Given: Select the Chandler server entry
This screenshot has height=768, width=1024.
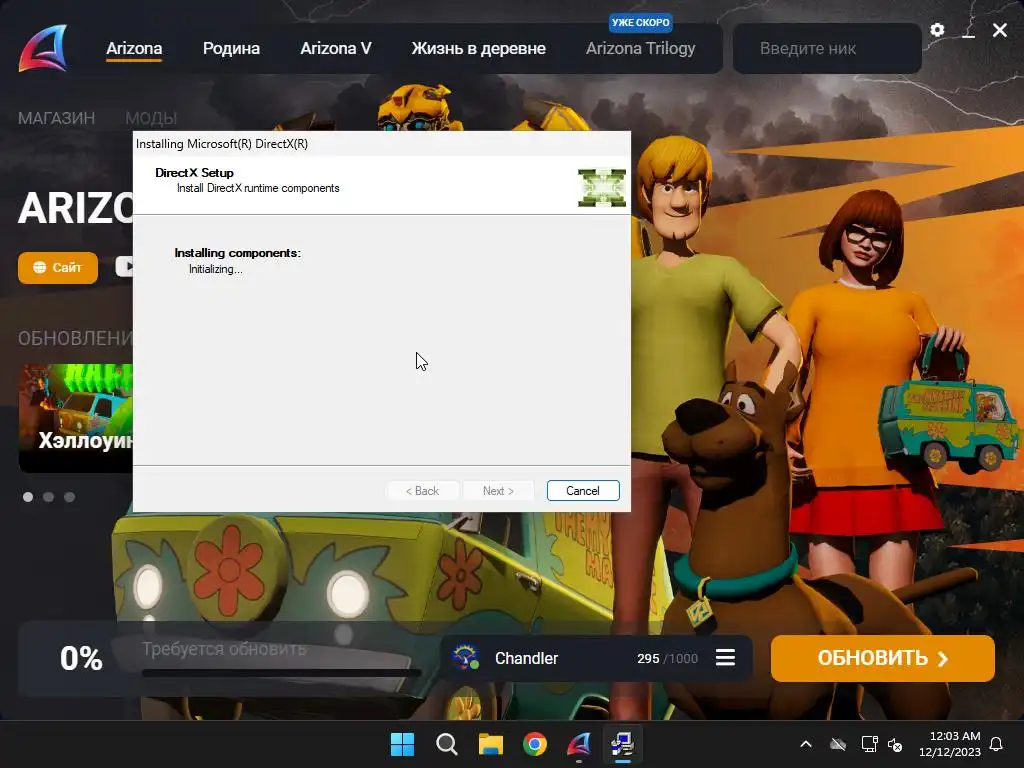Looking at the screenshot, I should coord(596,658).
